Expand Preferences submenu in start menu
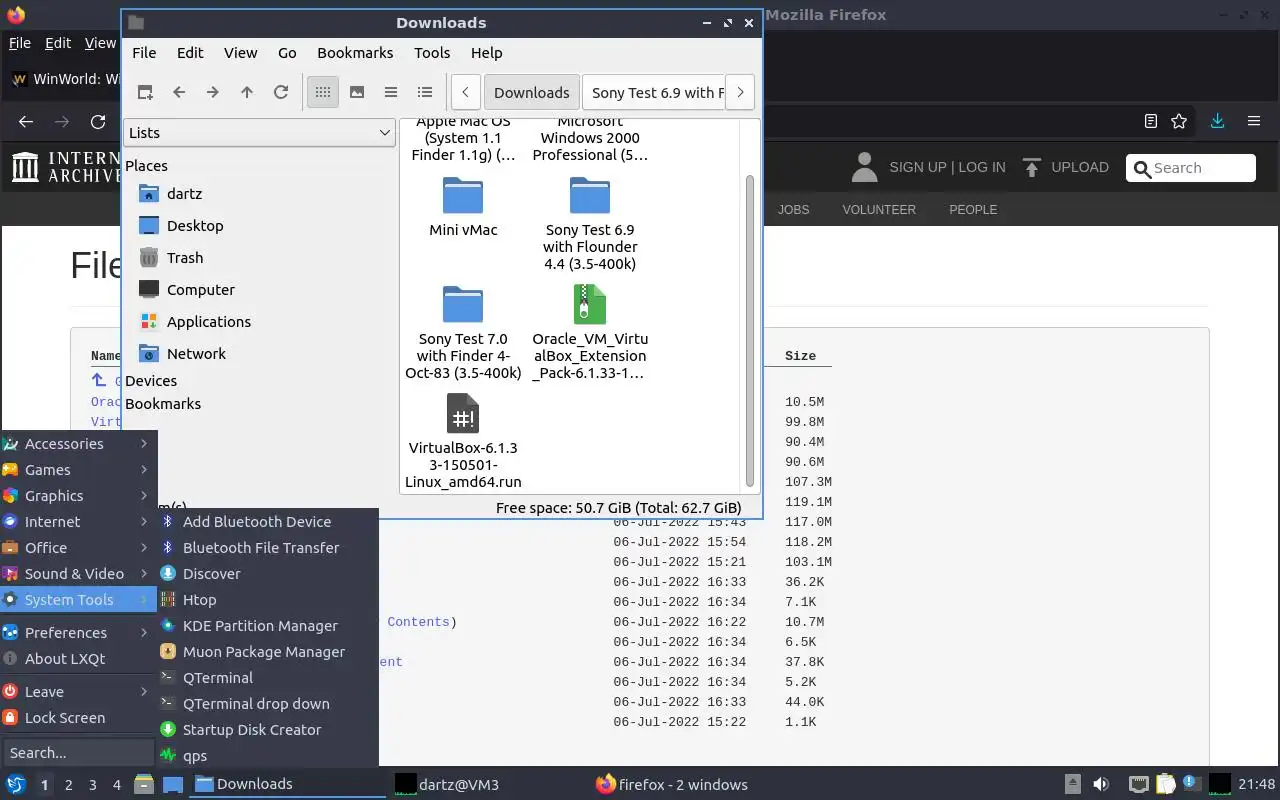 click(78, 632)
